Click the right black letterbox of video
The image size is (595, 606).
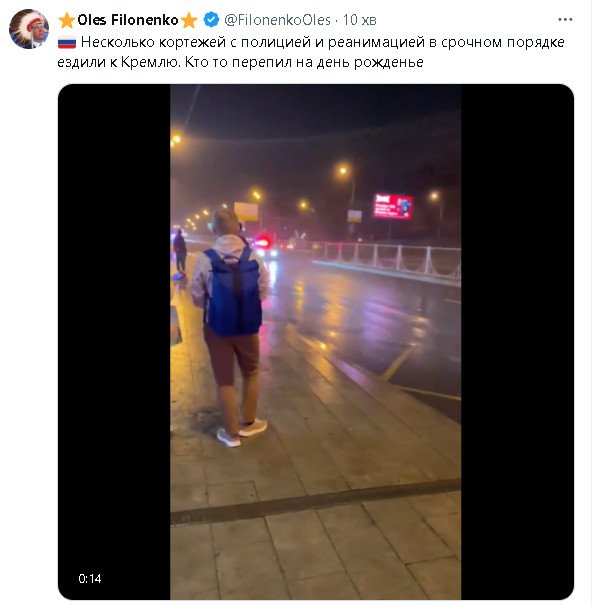click(x=517, y=342)
